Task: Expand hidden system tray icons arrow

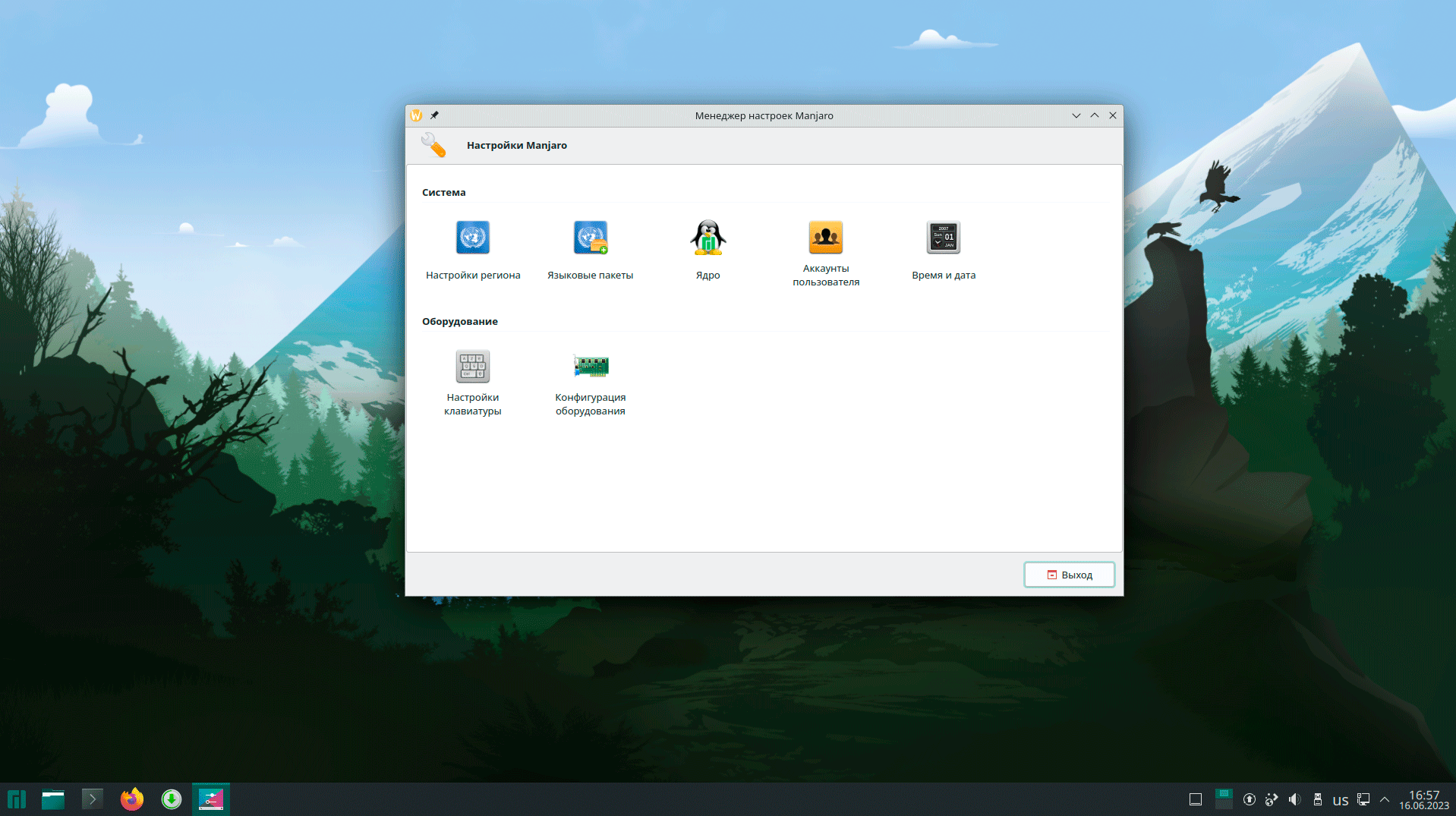Action: point(1385,799)
